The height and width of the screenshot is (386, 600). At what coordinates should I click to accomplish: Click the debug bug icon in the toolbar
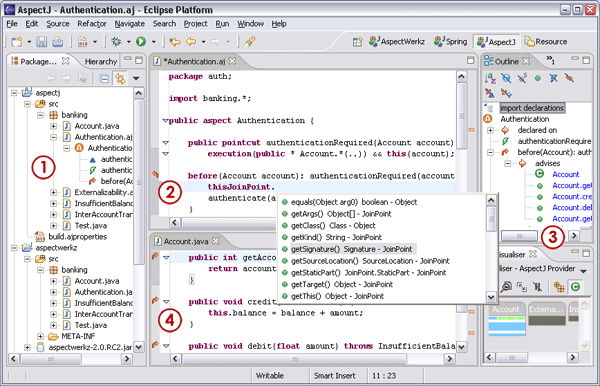click(116, 41)
